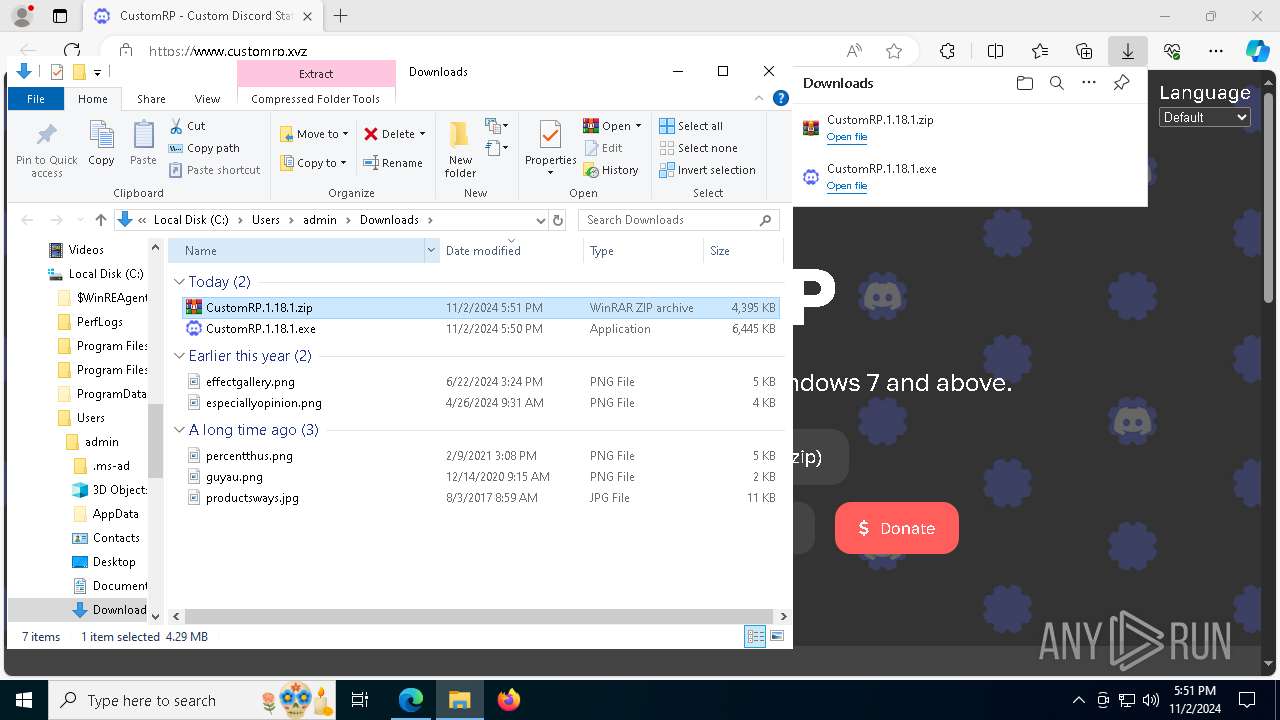This screenshot has height=720, width=1280.
Task: Pin the Edge Downloads panel
Action: coord(1121,83)
